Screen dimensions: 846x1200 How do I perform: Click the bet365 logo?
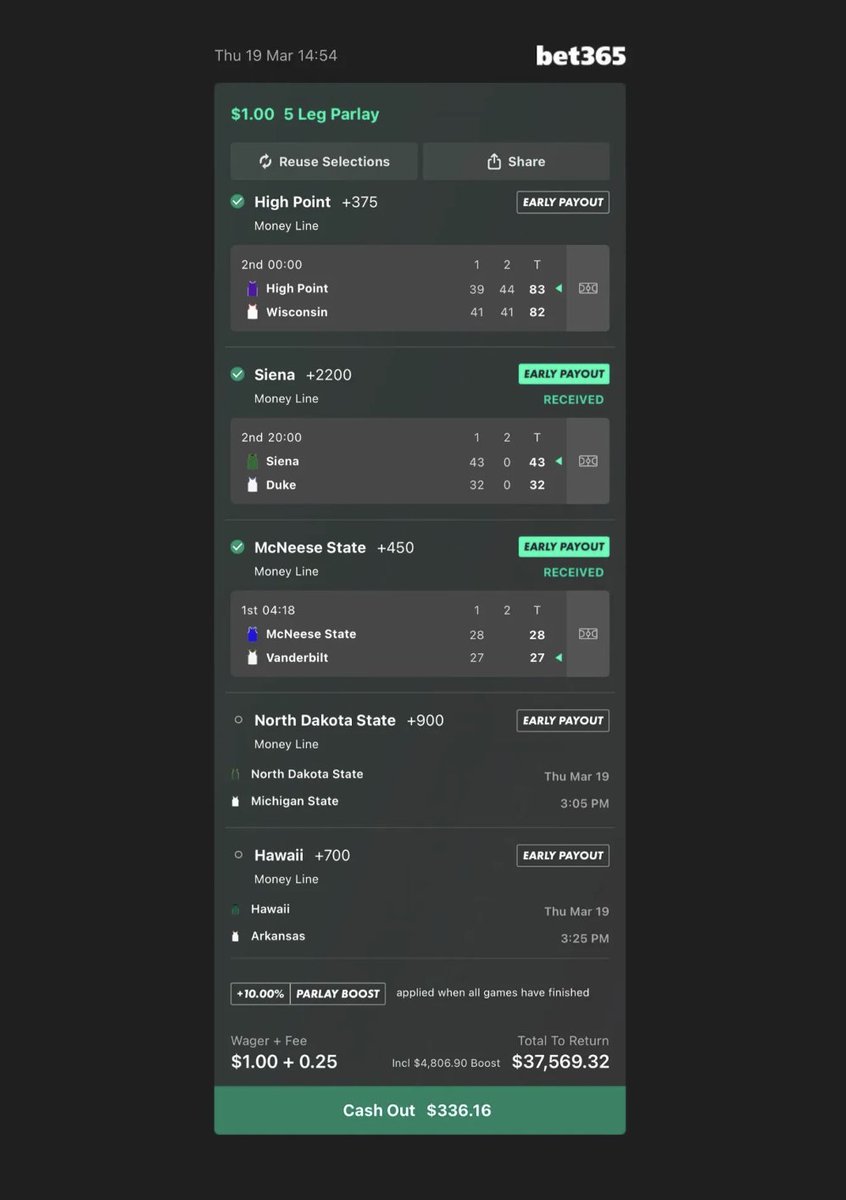581,55
